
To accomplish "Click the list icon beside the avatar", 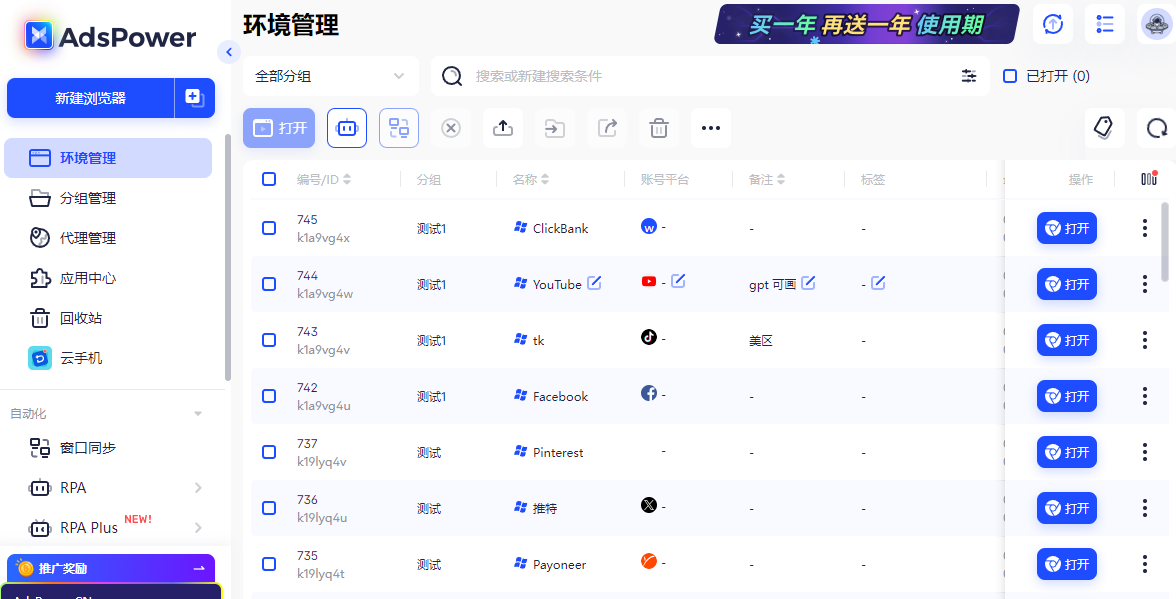I will (1105, 24).
